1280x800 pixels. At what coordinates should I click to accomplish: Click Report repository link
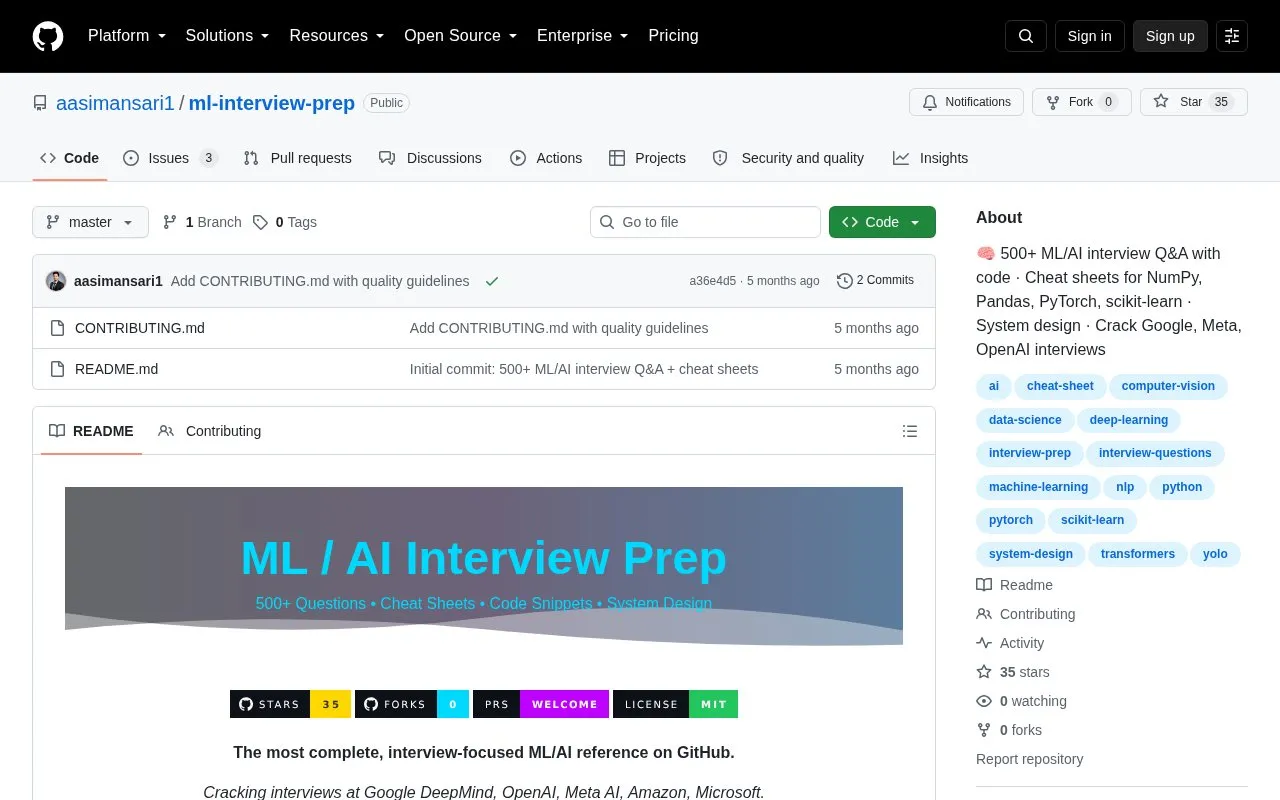[x=1029, y=759]
